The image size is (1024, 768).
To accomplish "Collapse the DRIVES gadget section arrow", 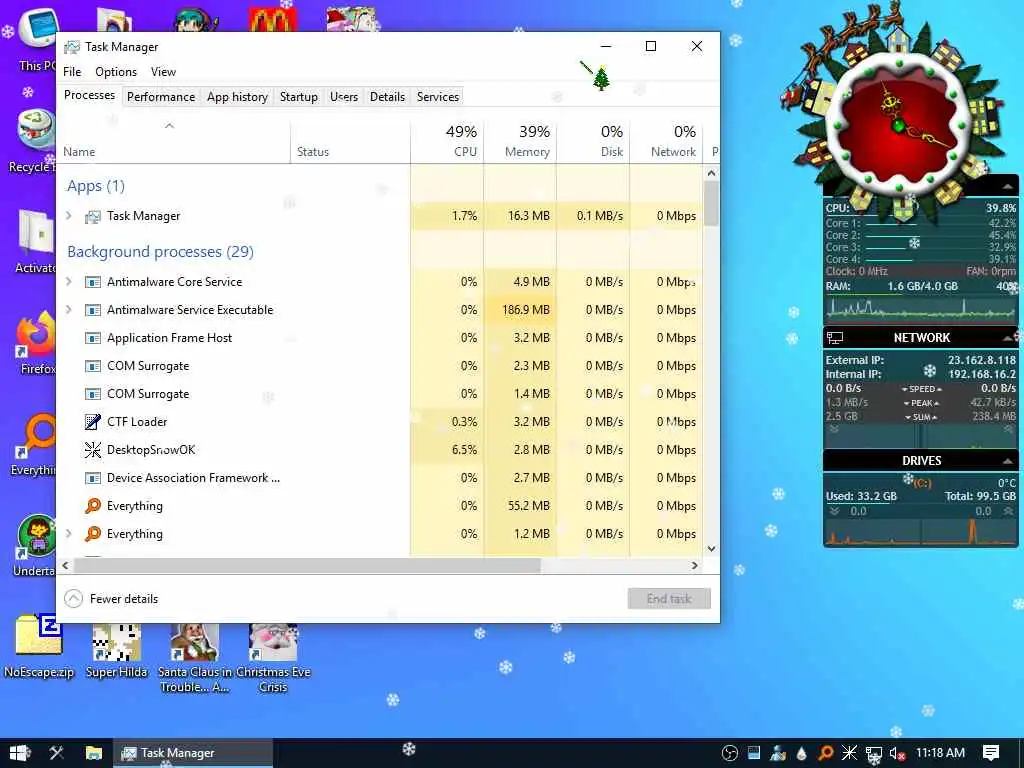I will 1008,461.
